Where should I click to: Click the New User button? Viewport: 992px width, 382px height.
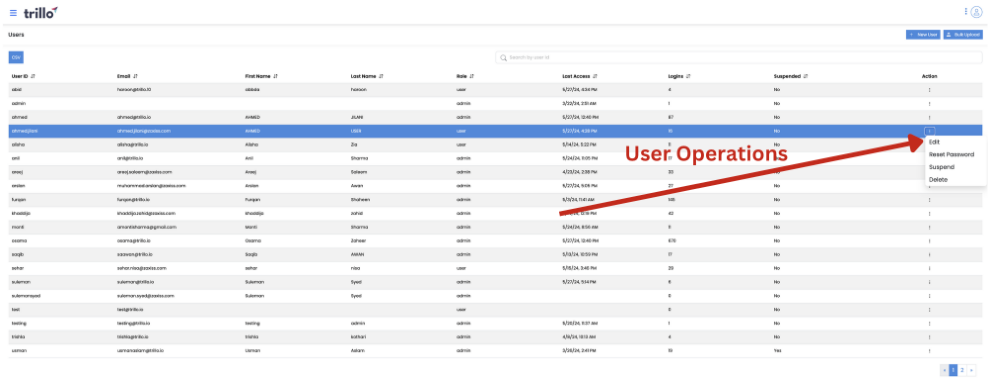(x=923, y=35)
